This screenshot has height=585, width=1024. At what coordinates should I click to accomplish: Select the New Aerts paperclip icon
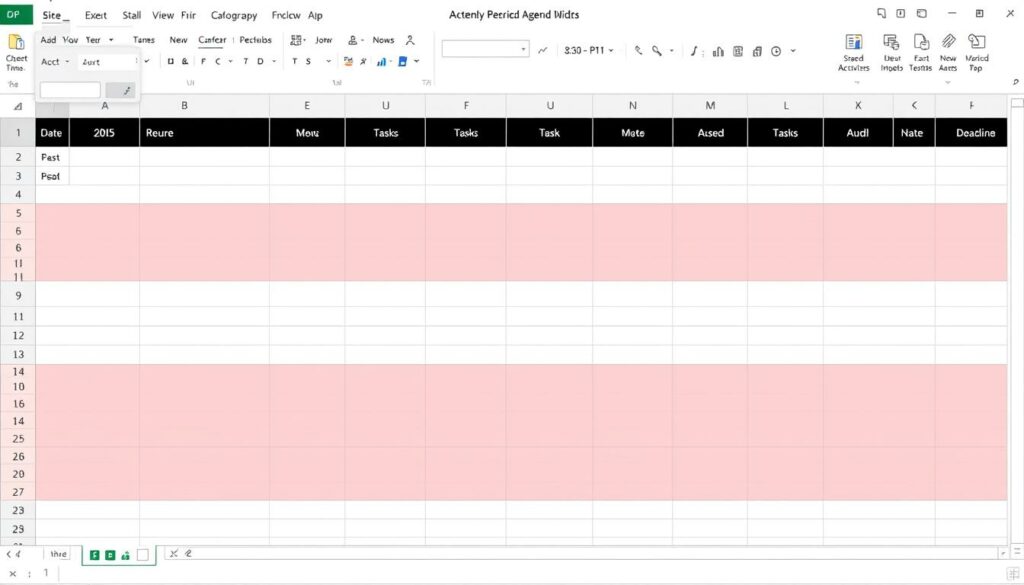click(x=948, y=43)
